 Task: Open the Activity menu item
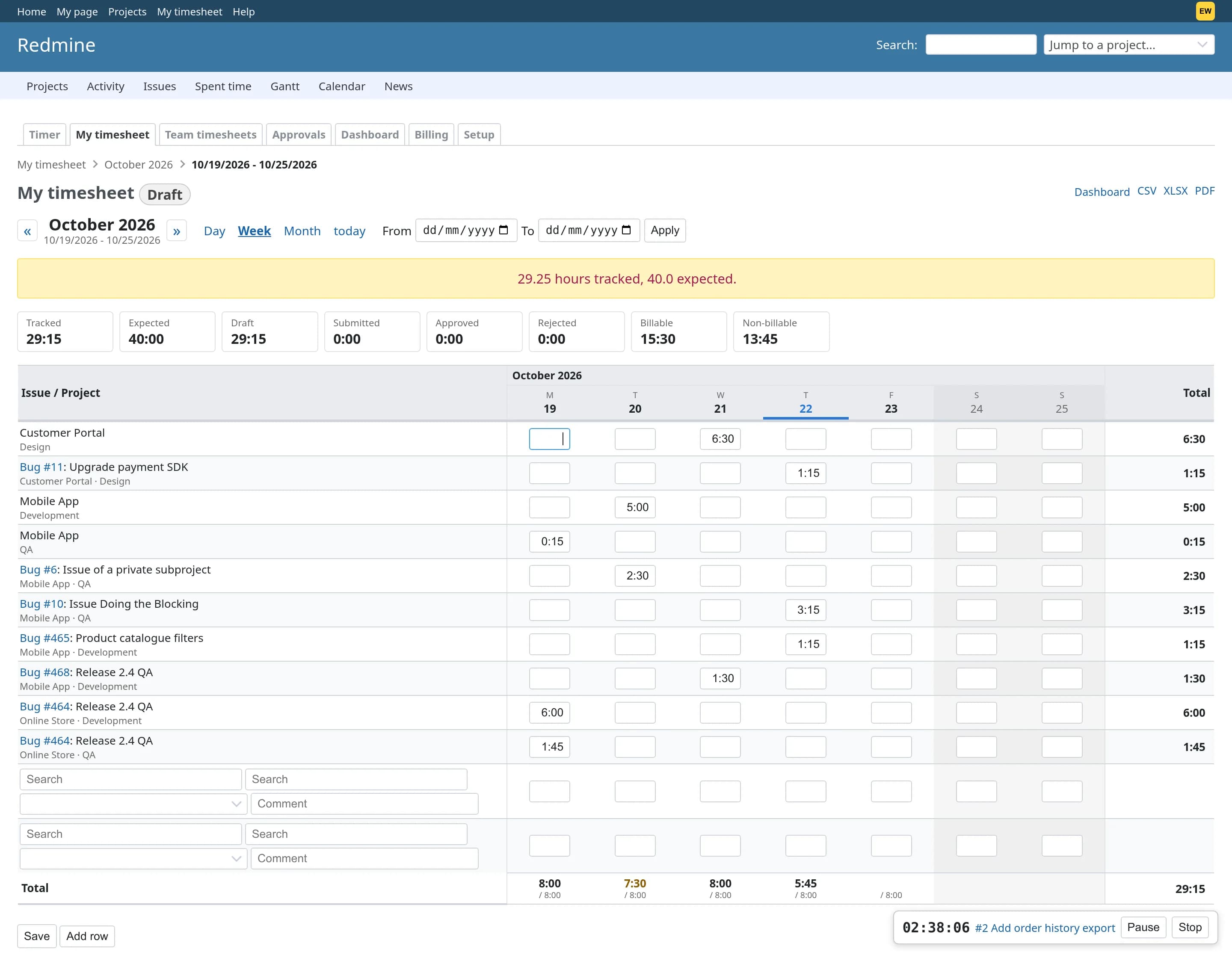click(x=106, y=86)
